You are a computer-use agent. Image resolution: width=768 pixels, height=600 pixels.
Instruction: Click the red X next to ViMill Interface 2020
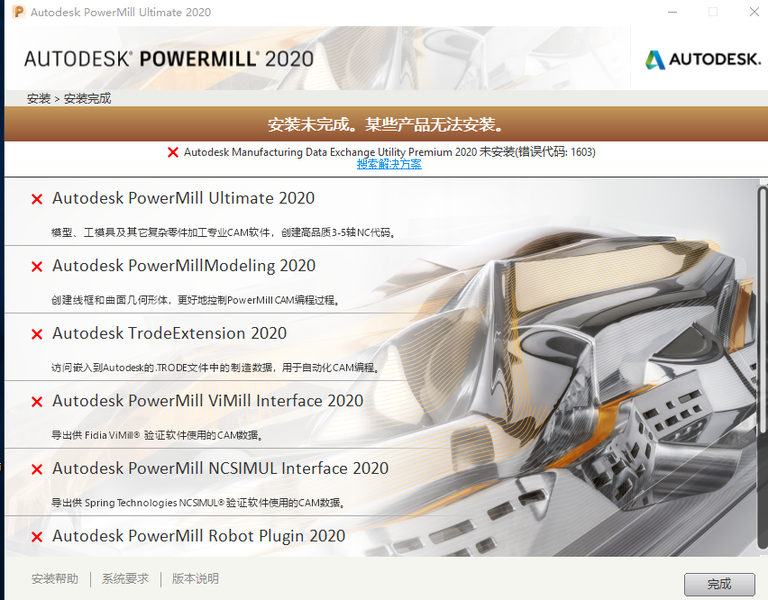coord(37,402)
